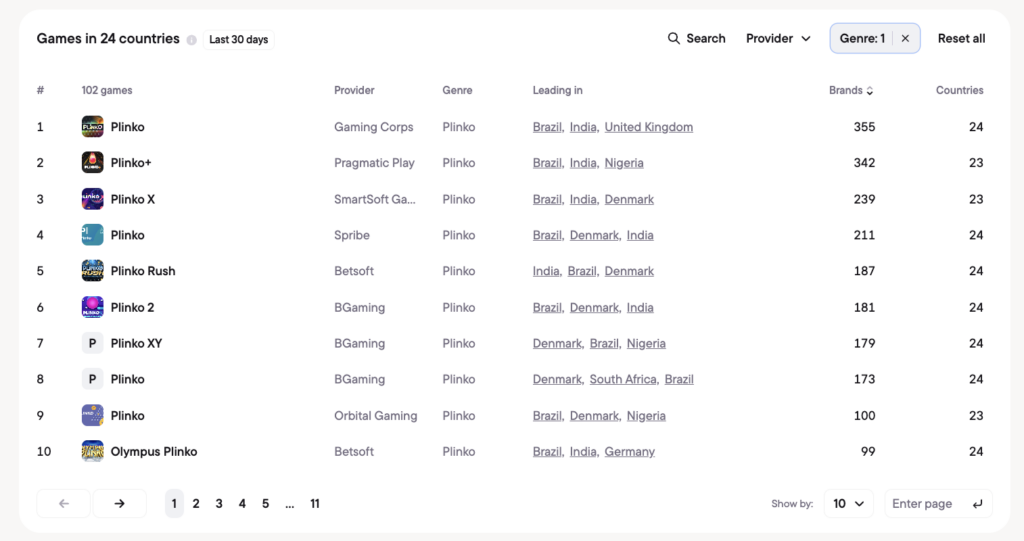Open Germany link in Olympus Plinko row
The image size is (1024, 541).
point(630,451)
